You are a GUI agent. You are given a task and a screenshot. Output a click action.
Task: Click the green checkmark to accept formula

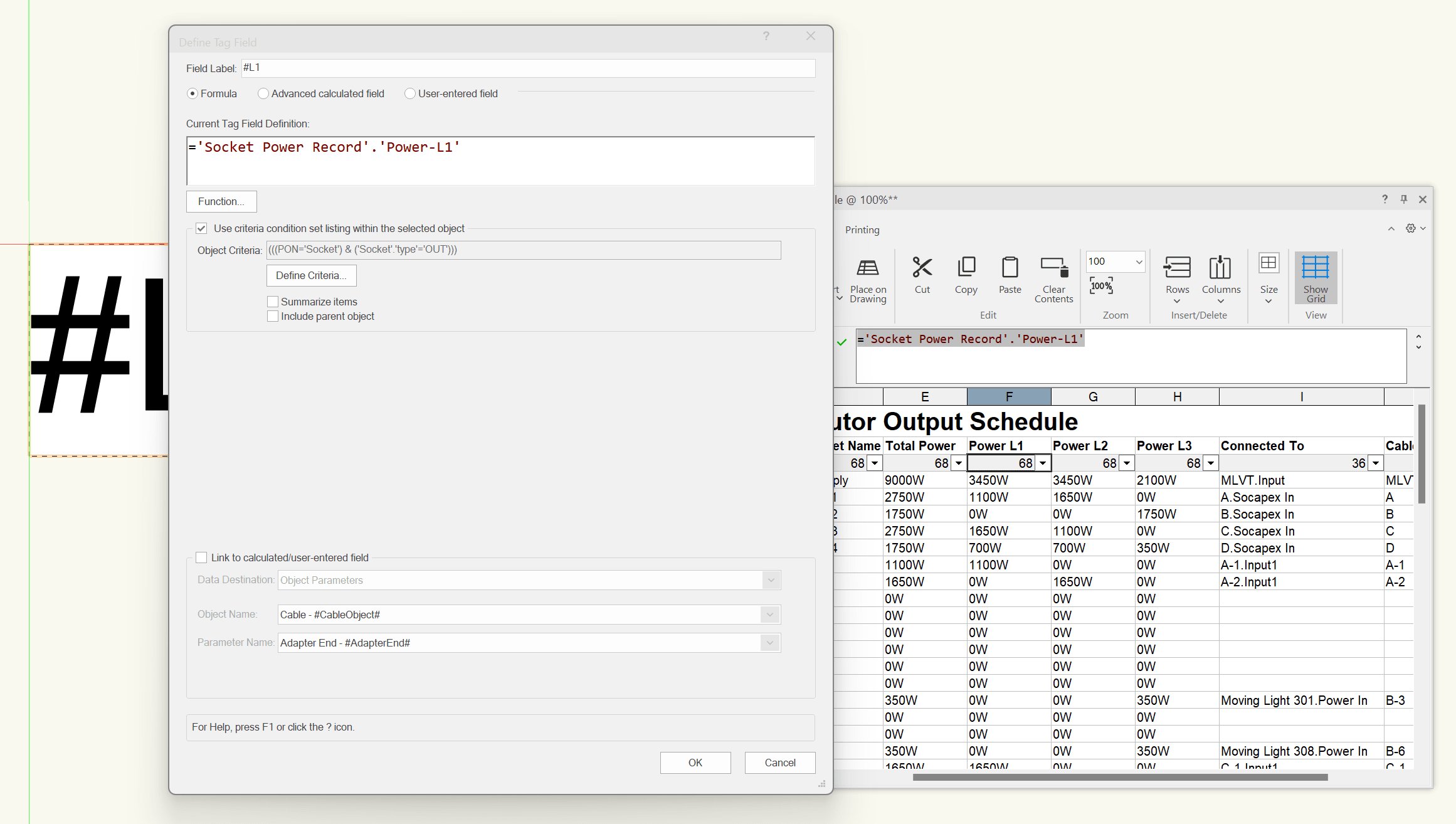(x=841, y=342)
